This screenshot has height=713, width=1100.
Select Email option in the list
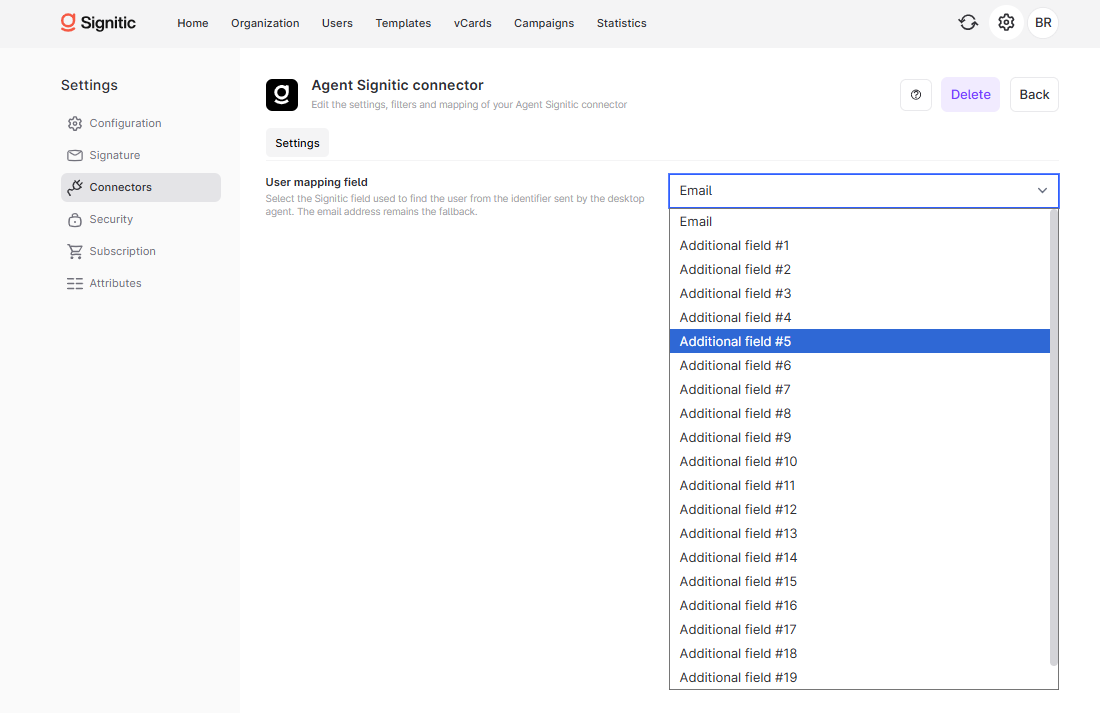coord(859,222)
